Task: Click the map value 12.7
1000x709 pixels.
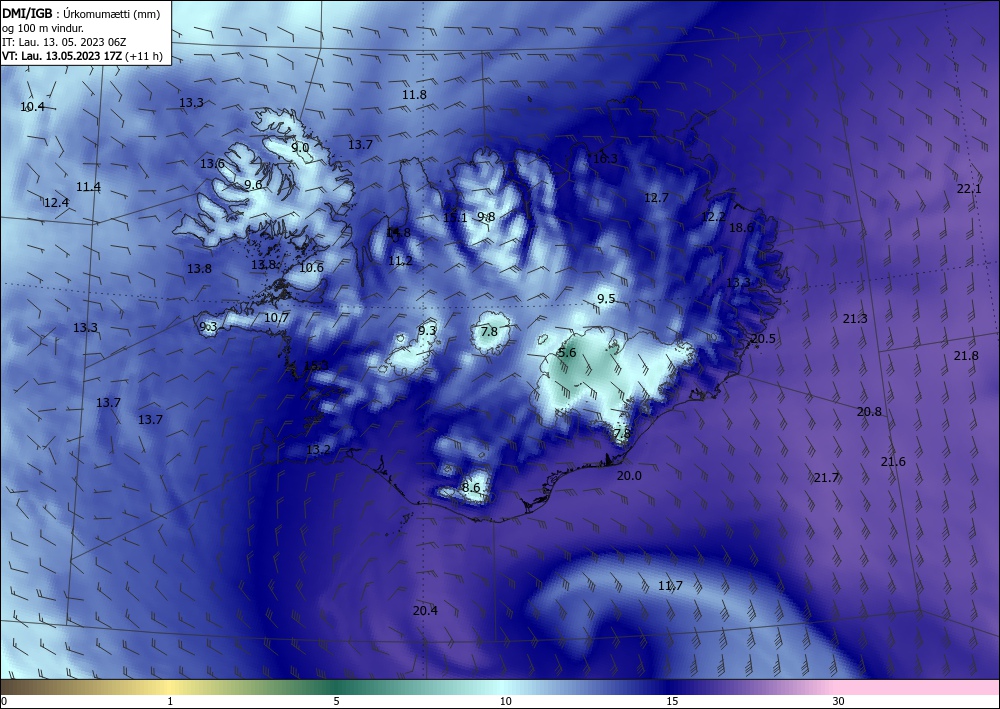Action: coord(656,198)
